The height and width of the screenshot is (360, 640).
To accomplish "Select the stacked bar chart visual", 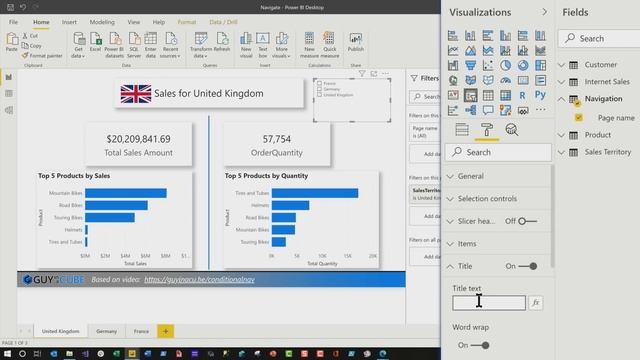I will (453, 36).
